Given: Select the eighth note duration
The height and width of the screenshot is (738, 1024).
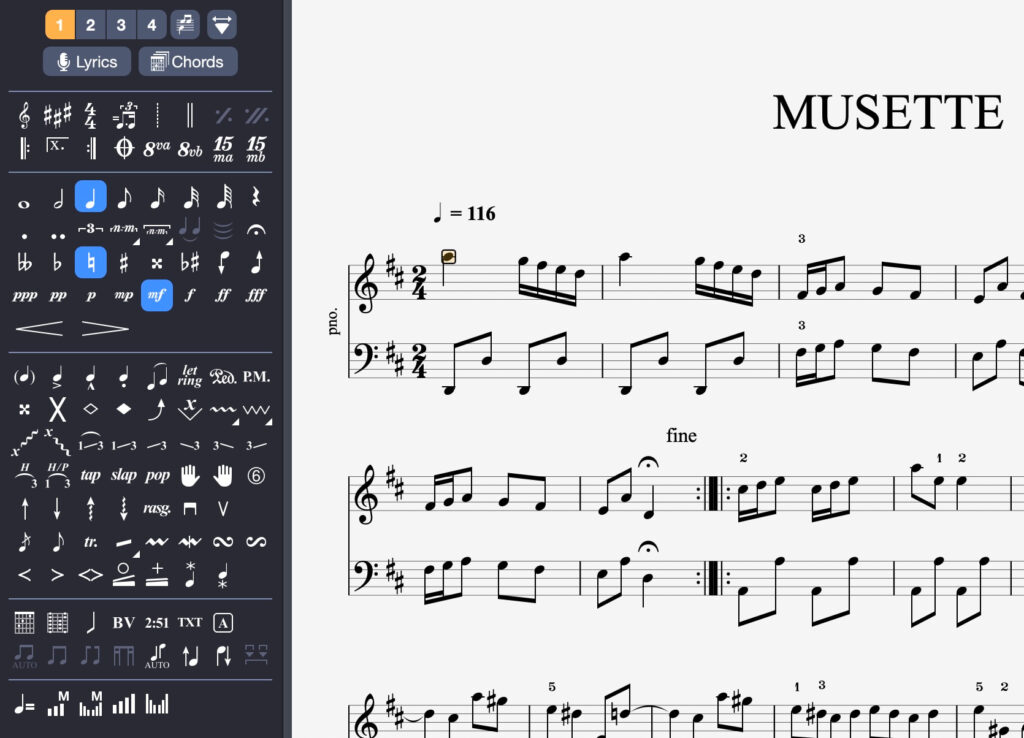Looking at the screenshot, I should (124, 196).
